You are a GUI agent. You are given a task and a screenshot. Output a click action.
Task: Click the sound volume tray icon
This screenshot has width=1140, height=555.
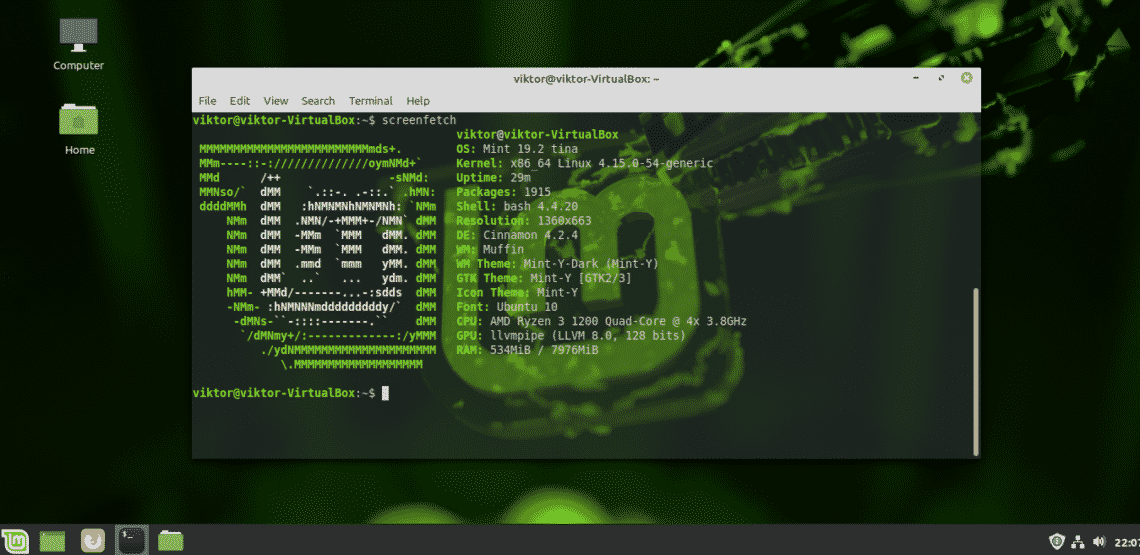[1100, 541]
